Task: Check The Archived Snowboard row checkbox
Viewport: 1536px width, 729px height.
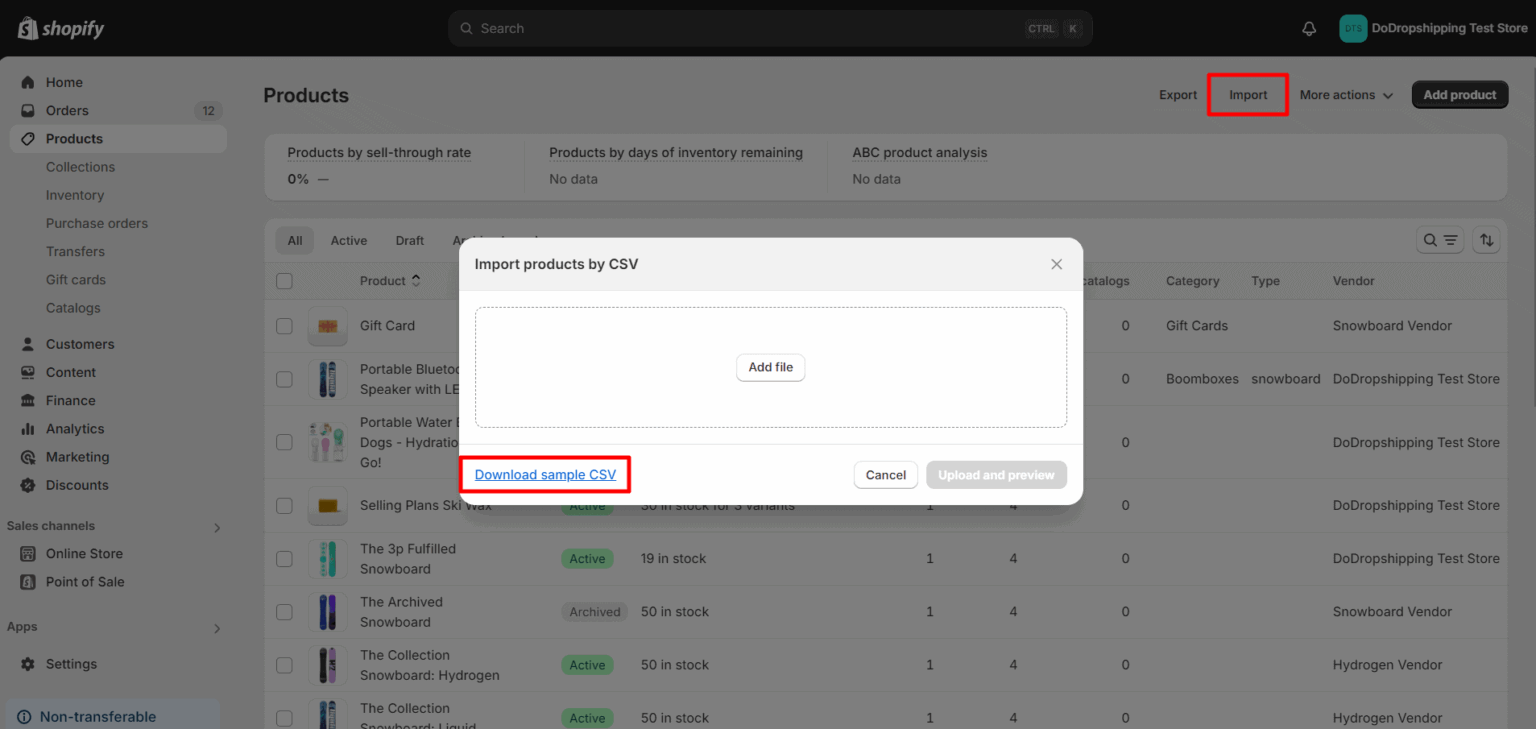Action: click(284, 611)
